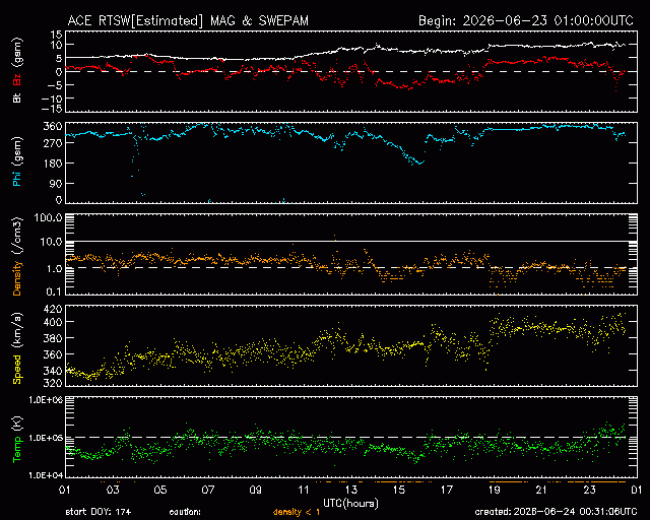This screenshot has width=650, height=520.
Task: Click the green "Temp" axis label
Action: tap(17, 449)
